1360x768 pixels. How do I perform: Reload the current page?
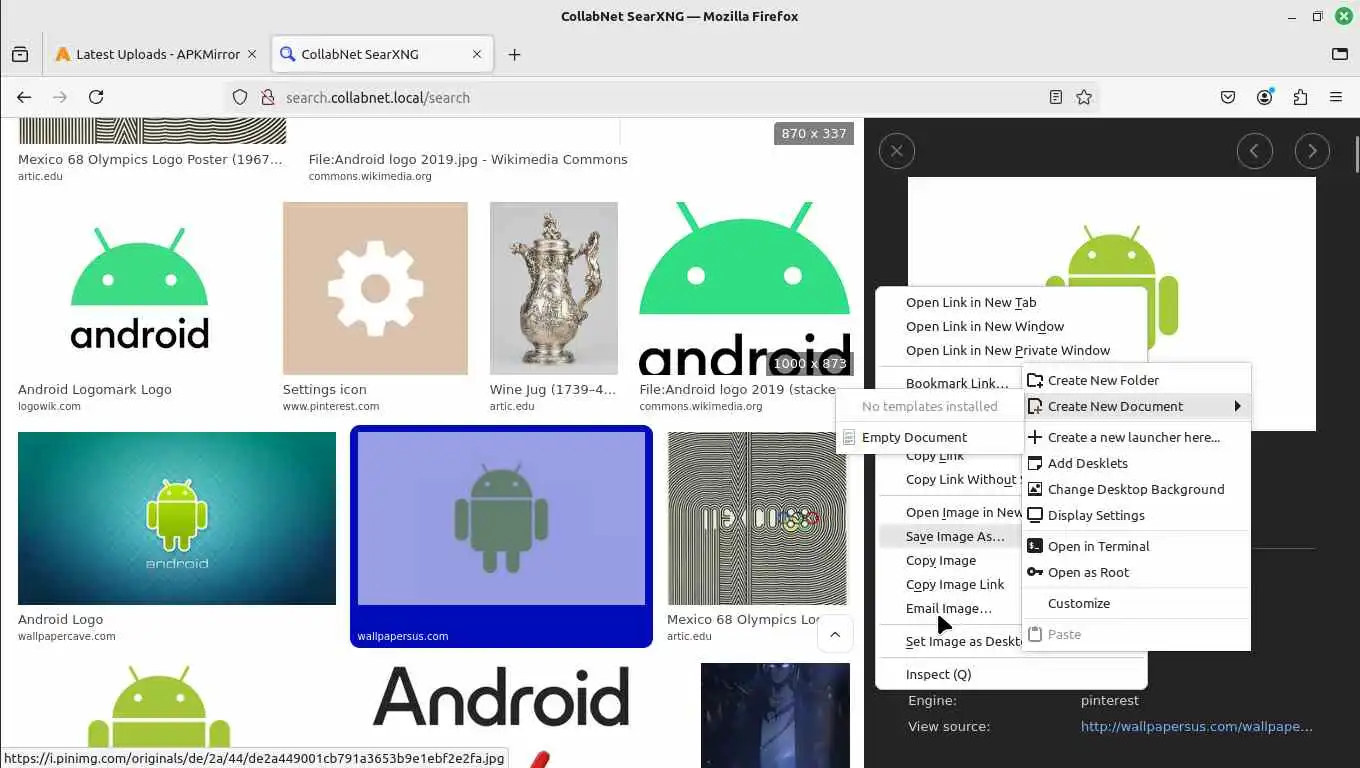tap(96, 97)
